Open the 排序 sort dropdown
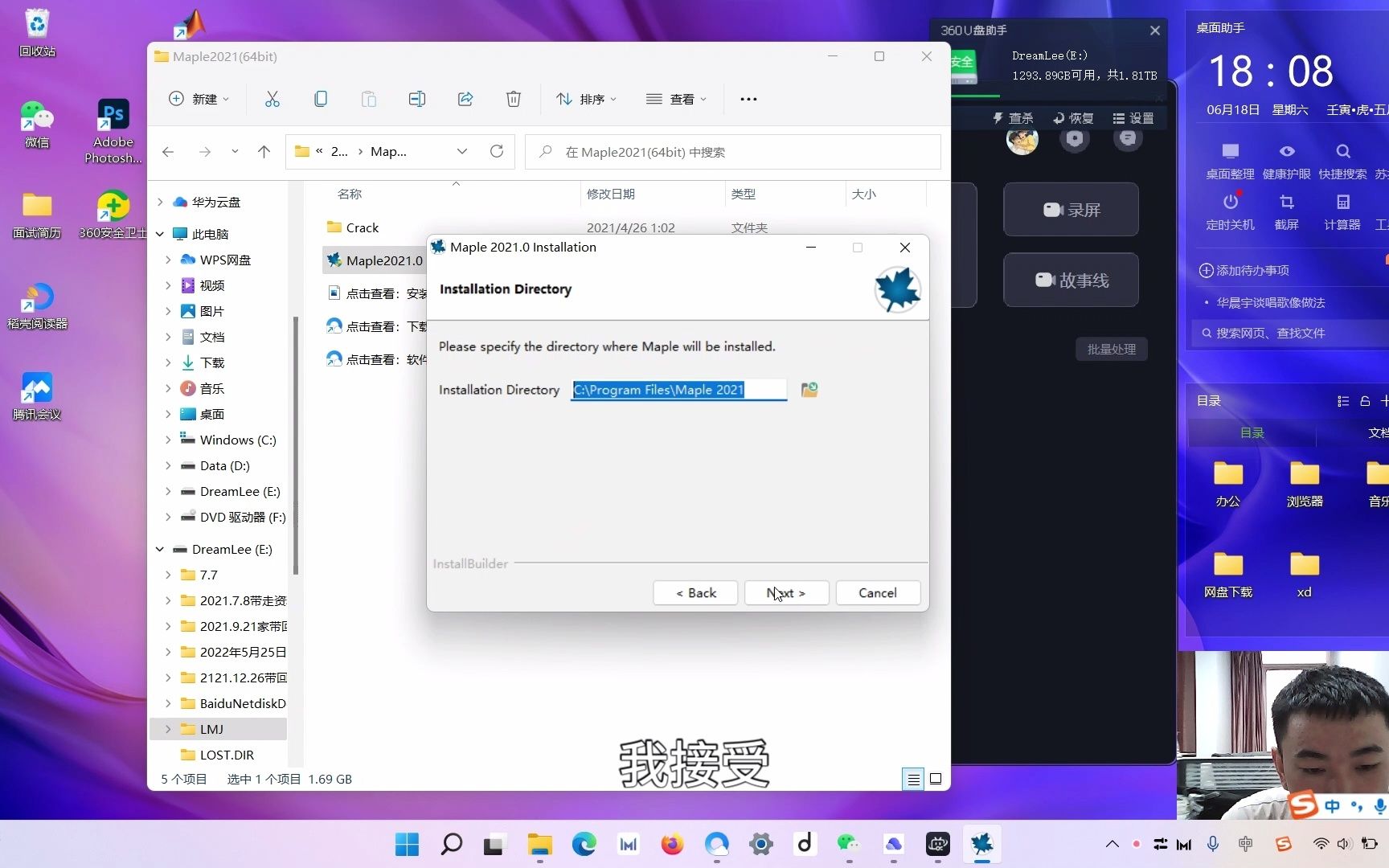1389x868 pixels. coord(587,99)
